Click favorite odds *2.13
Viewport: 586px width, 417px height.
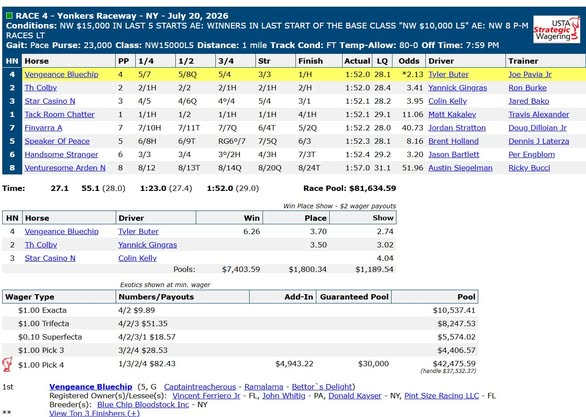point(413,74)
